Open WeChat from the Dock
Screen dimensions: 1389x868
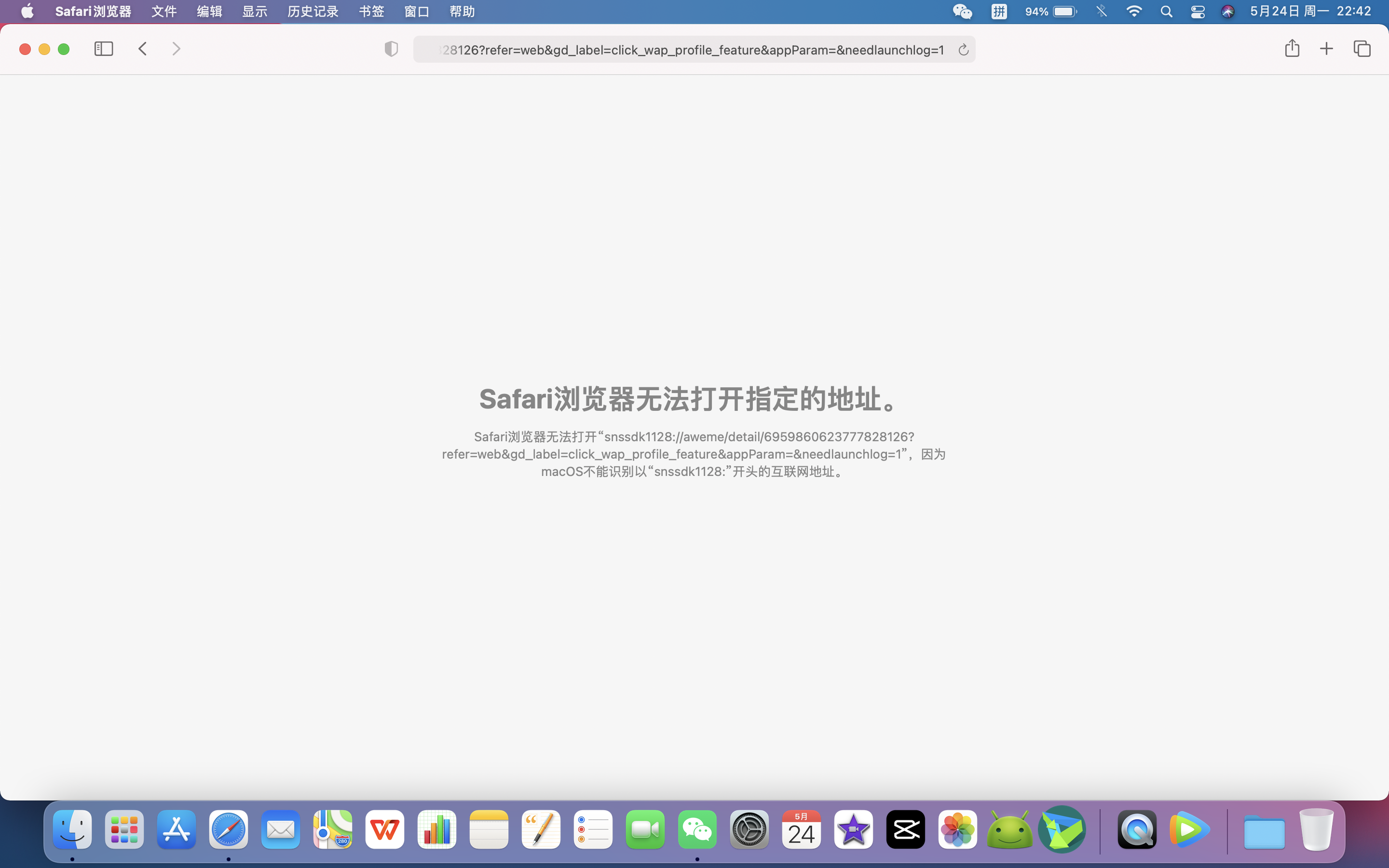pyautogui.click(x=697, y=829)
